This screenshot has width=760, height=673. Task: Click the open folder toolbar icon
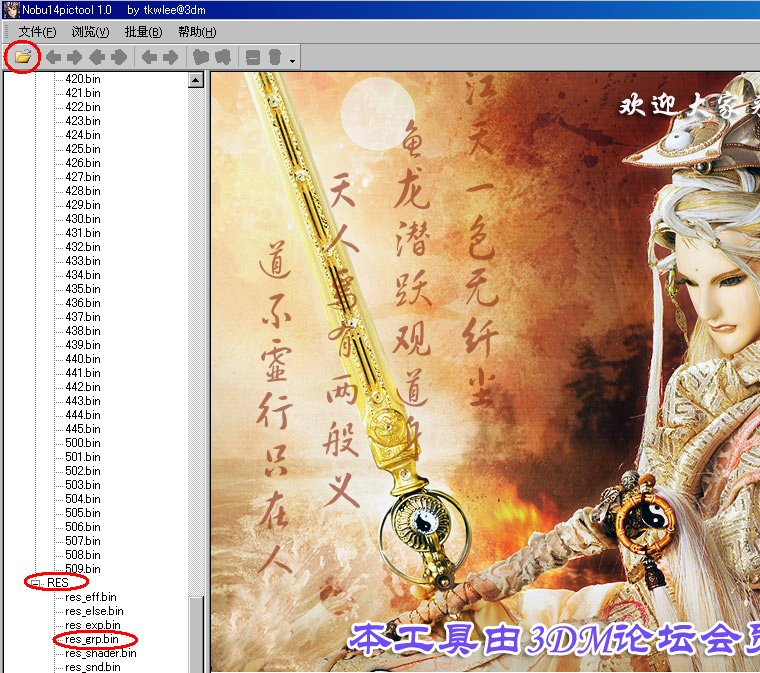(22, 57)
